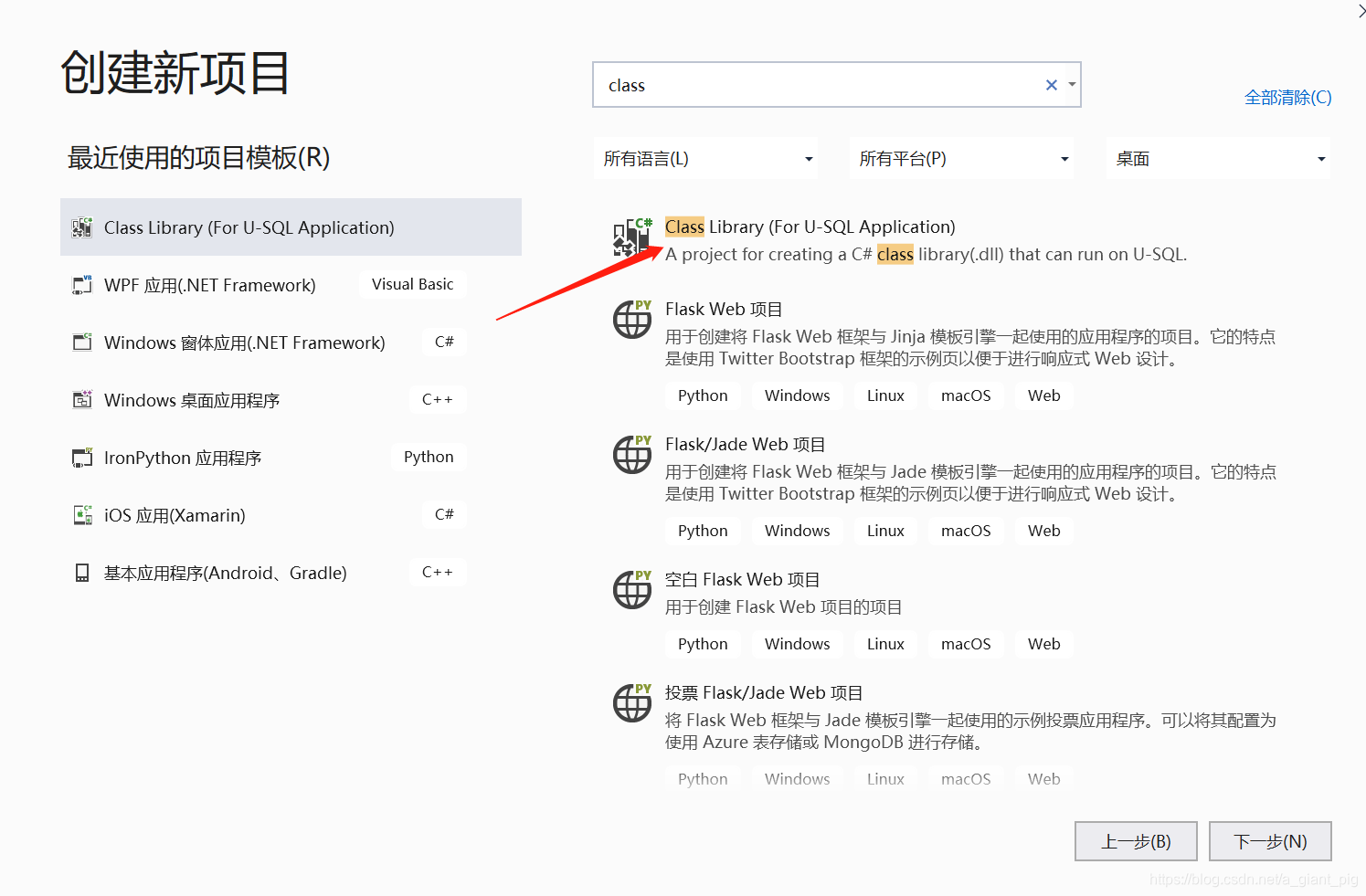Click the Windows 窗体应用 template icon
Image resolution: width=1366 pixels, height=896 pixels.
point(81,342)
